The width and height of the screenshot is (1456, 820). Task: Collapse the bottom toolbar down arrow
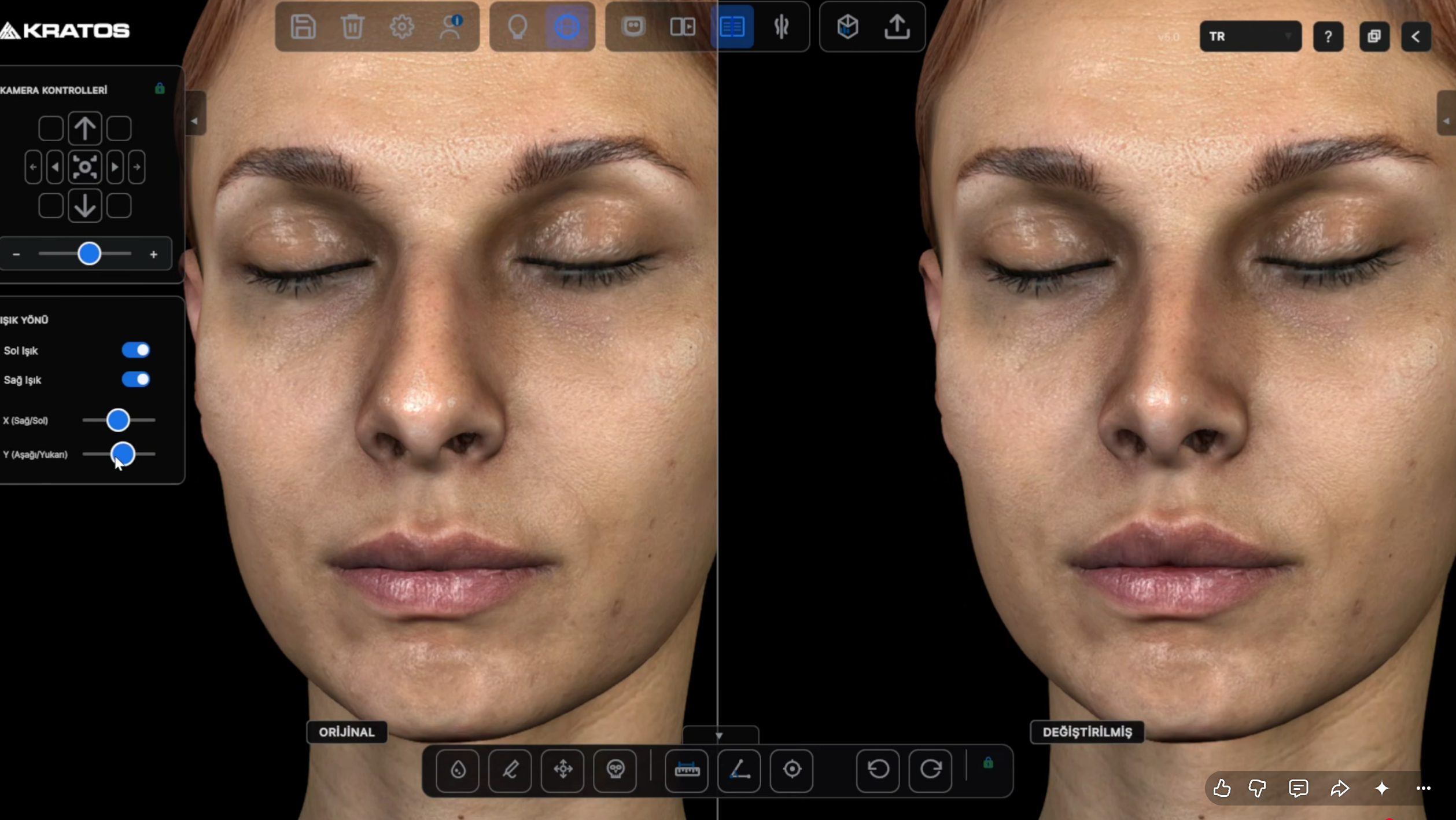(720, 735)
